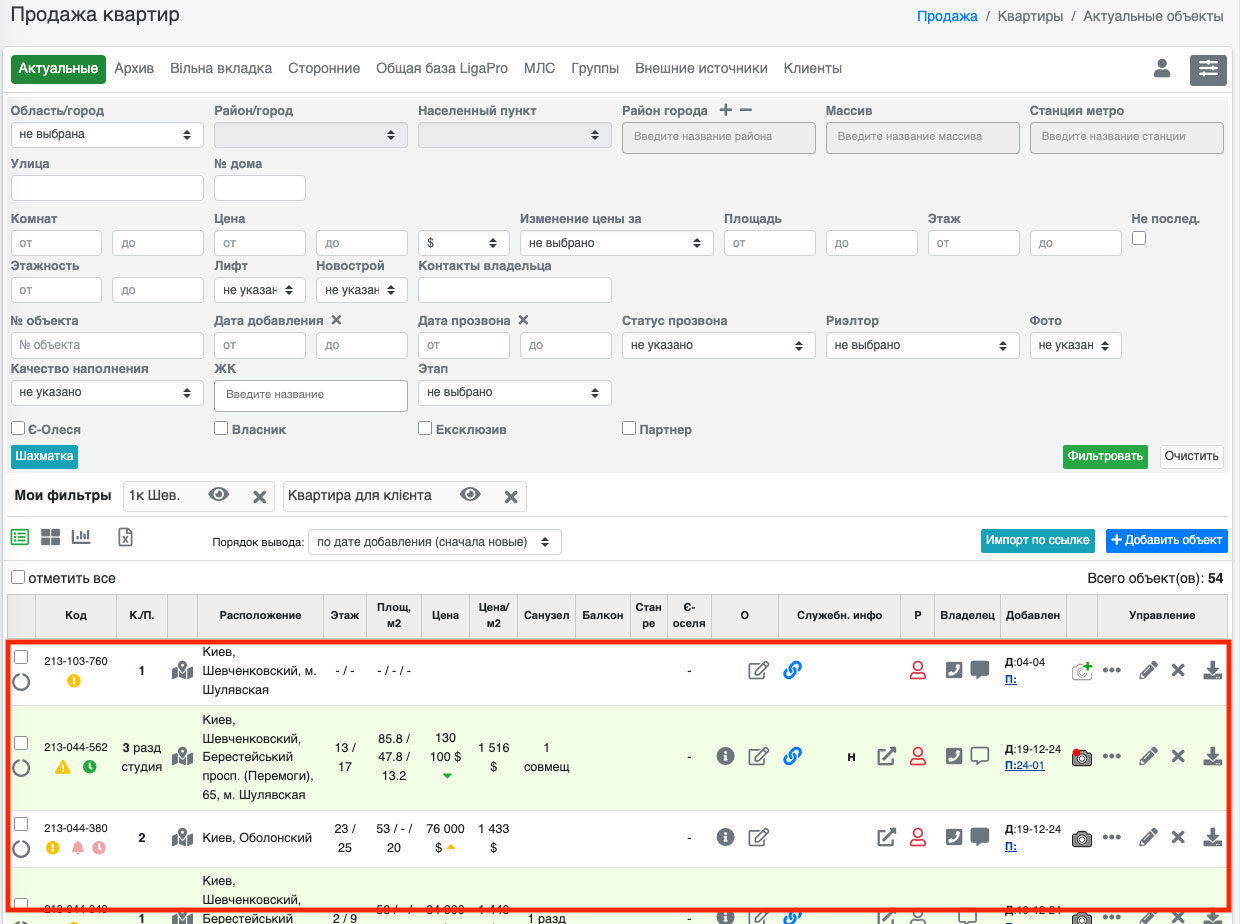Expand the 'Статус прозвона' dropdown
Viewport: 1240px width, 924px height.
(717, 345)
